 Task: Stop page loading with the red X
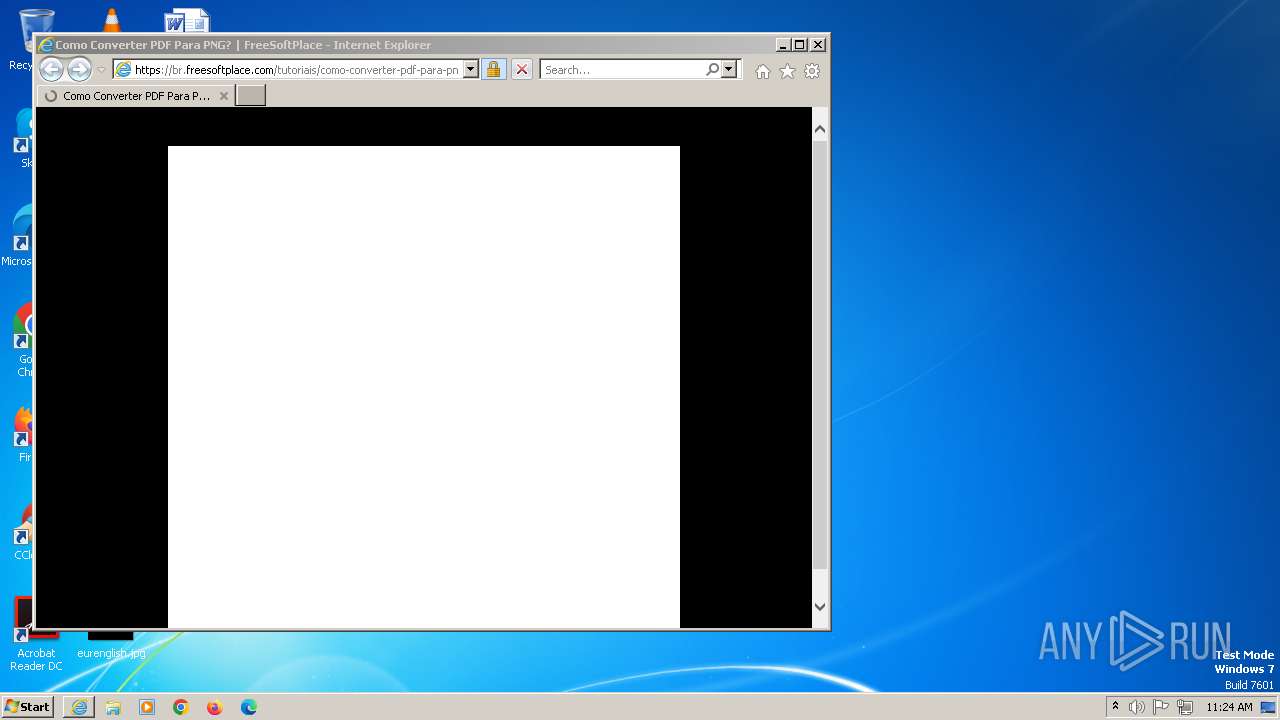coord(521,70)
